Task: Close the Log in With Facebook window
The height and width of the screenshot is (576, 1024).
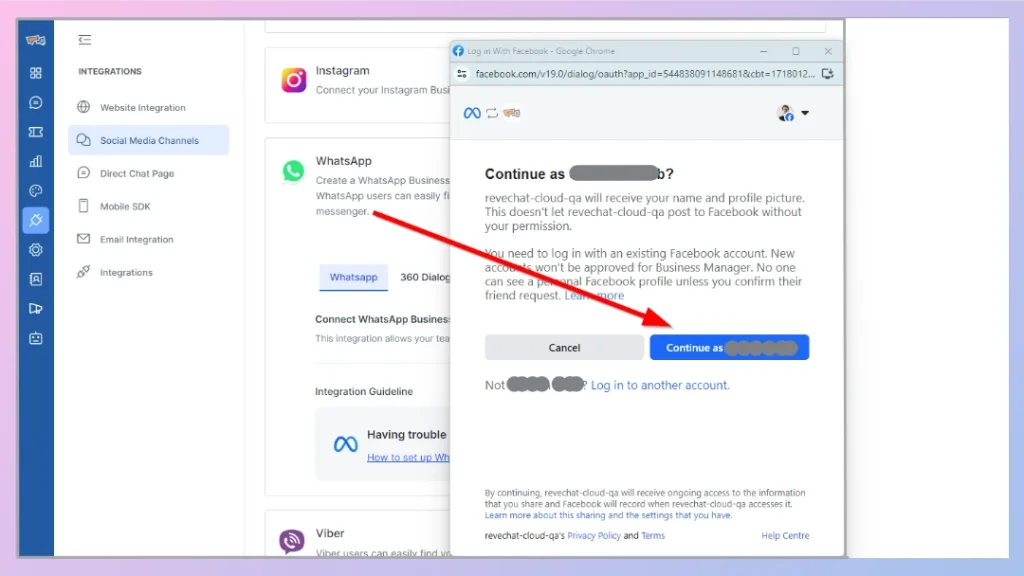Action: 828,51
